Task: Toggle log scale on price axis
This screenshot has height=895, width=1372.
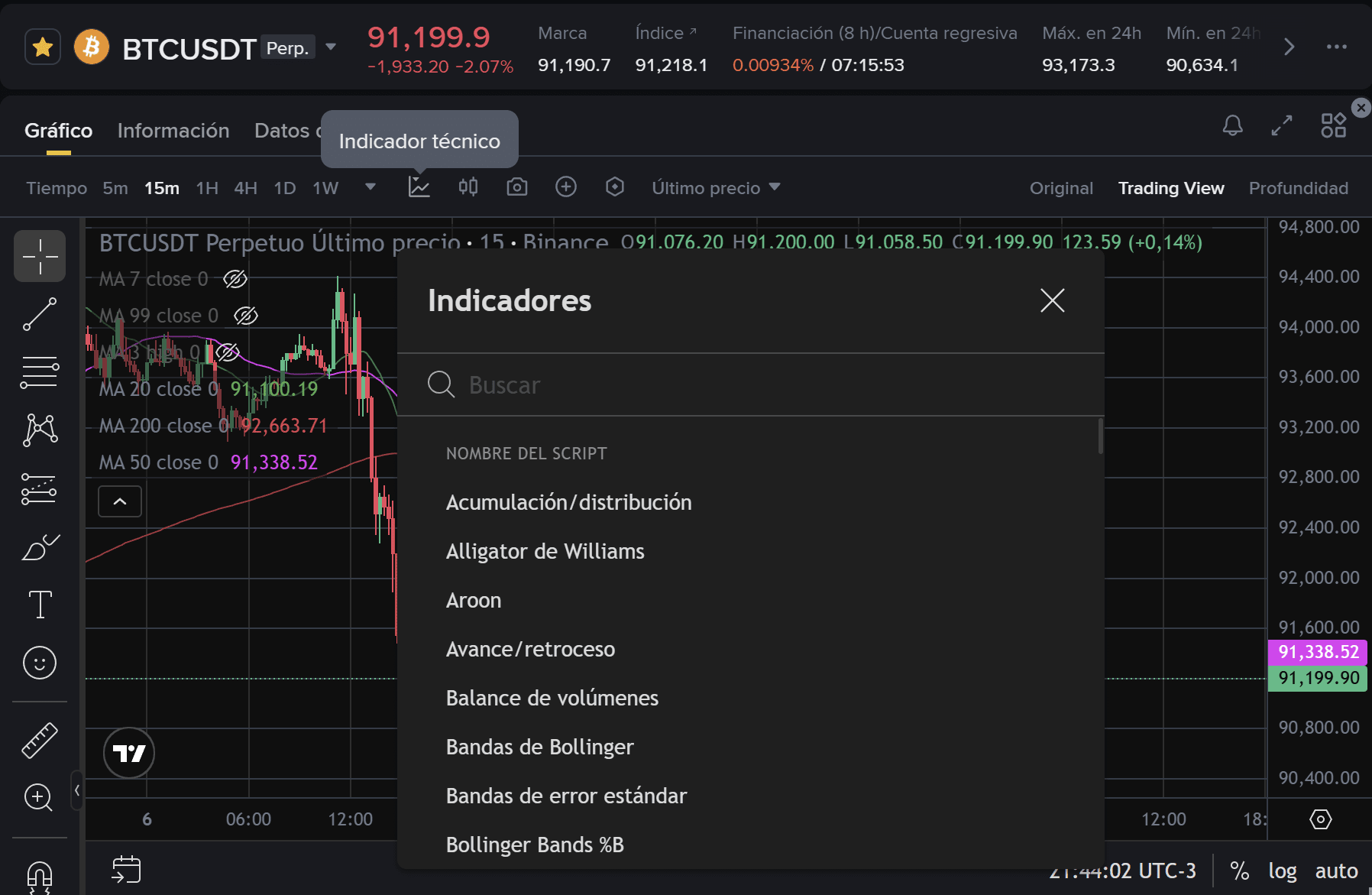Action: (x=1283, y=871)
